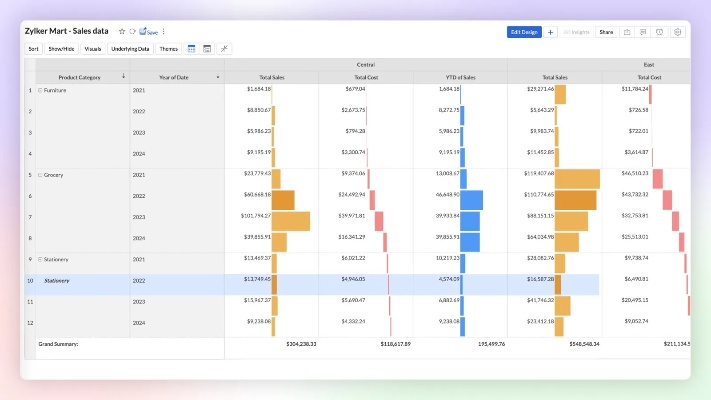Open the Themes toolbar option

coord(169,48)
